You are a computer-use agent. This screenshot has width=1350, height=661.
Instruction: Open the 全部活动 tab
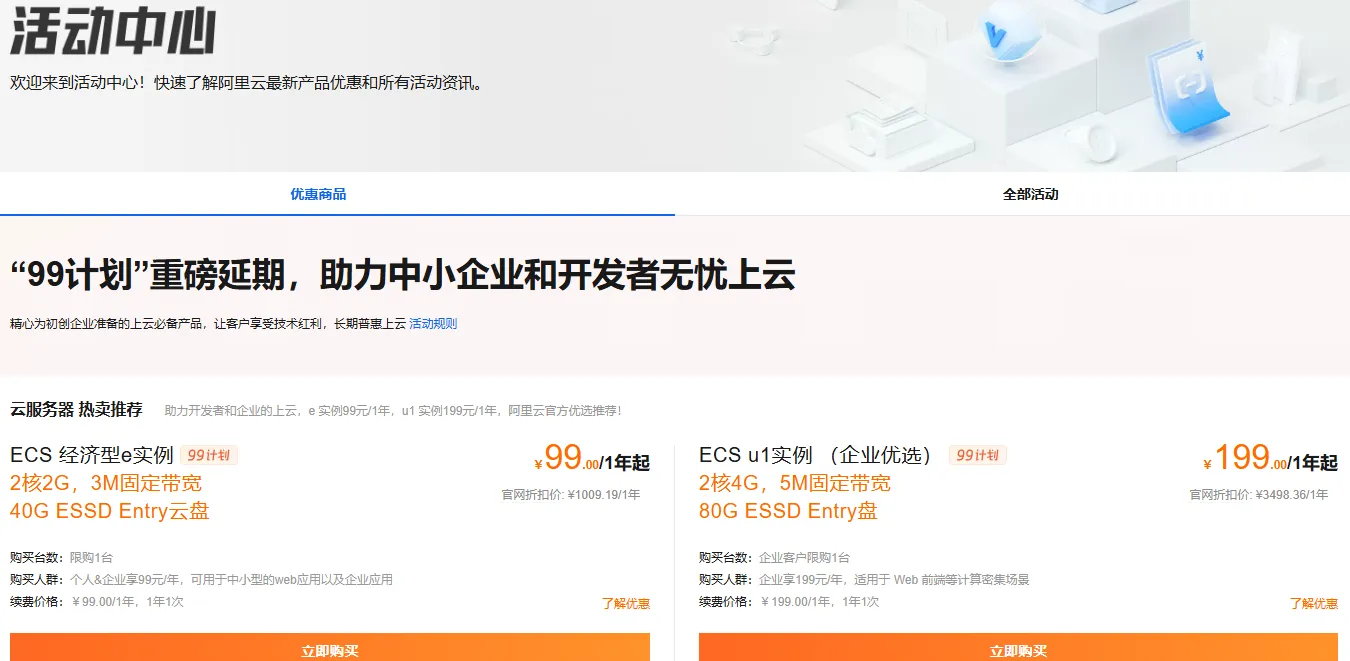(x=1030, y=194)
